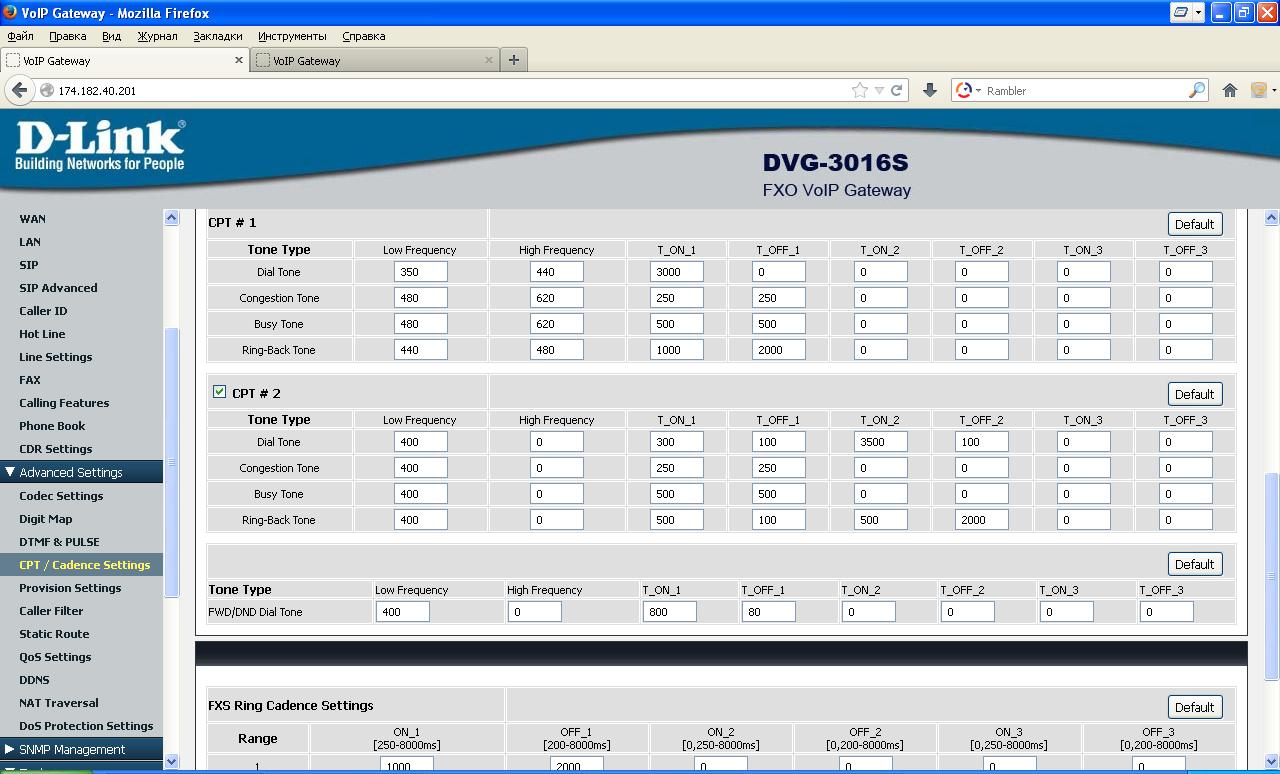1280x774 pixels.
Task: Open the Закладки menu
Action: 217,36
